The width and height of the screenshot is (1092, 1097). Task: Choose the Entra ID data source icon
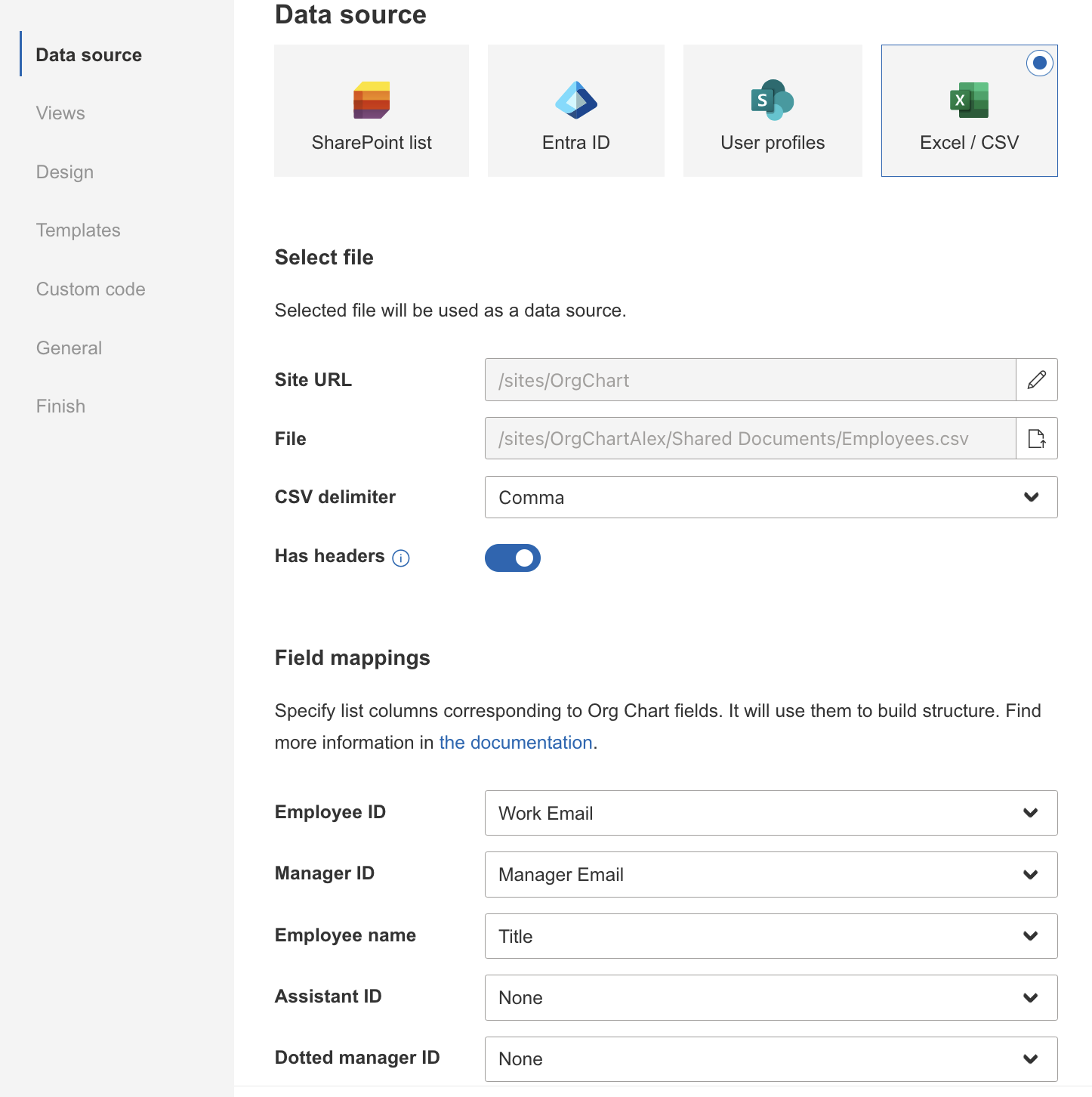[x=575, y=110]
